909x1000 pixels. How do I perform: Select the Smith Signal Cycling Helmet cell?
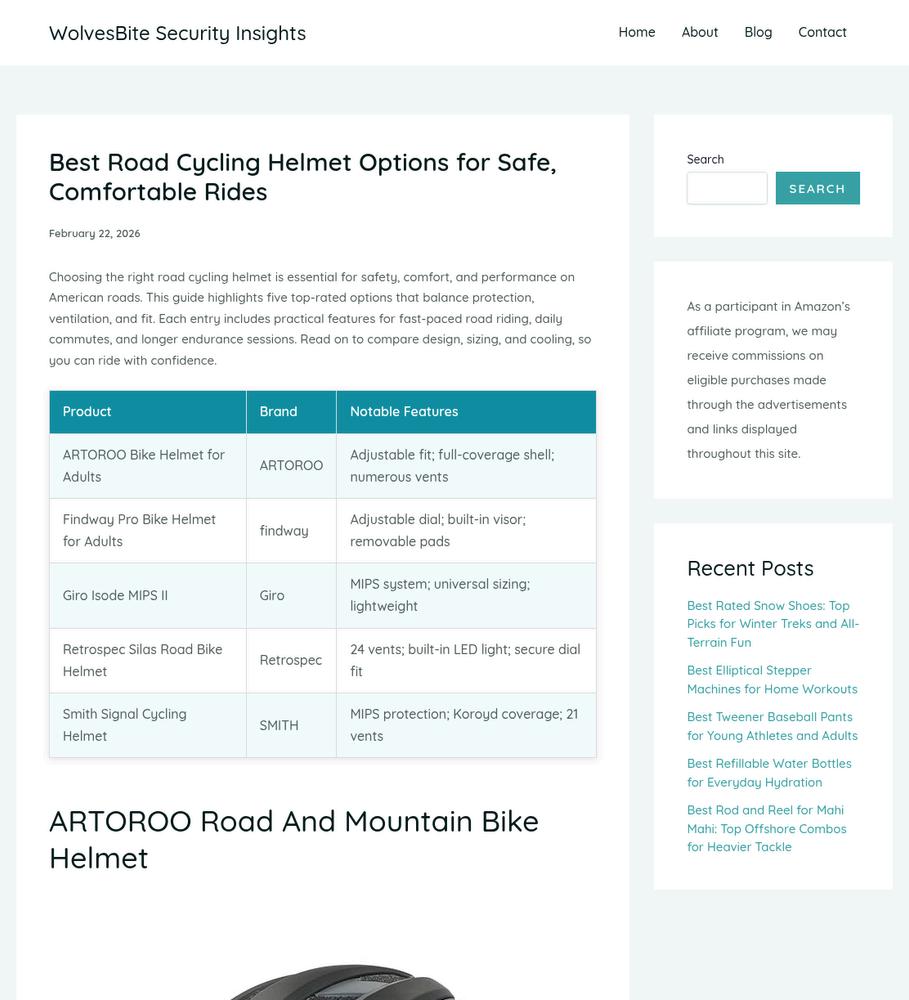click(x=147, y=725)
